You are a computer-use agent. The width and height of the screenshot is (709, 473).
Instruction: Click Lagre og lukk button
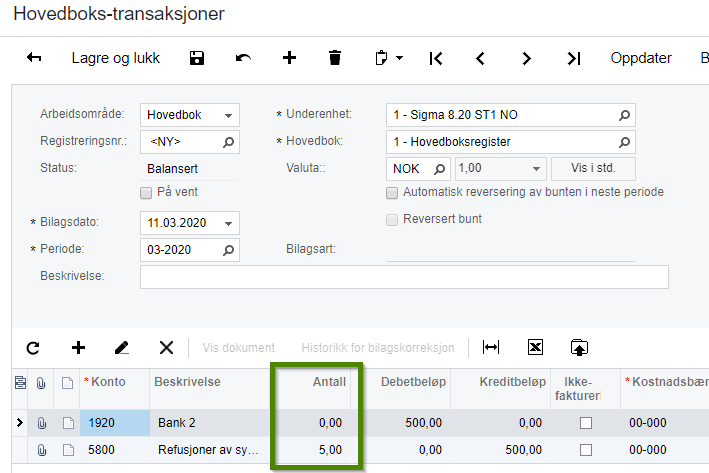click(116, 58)
